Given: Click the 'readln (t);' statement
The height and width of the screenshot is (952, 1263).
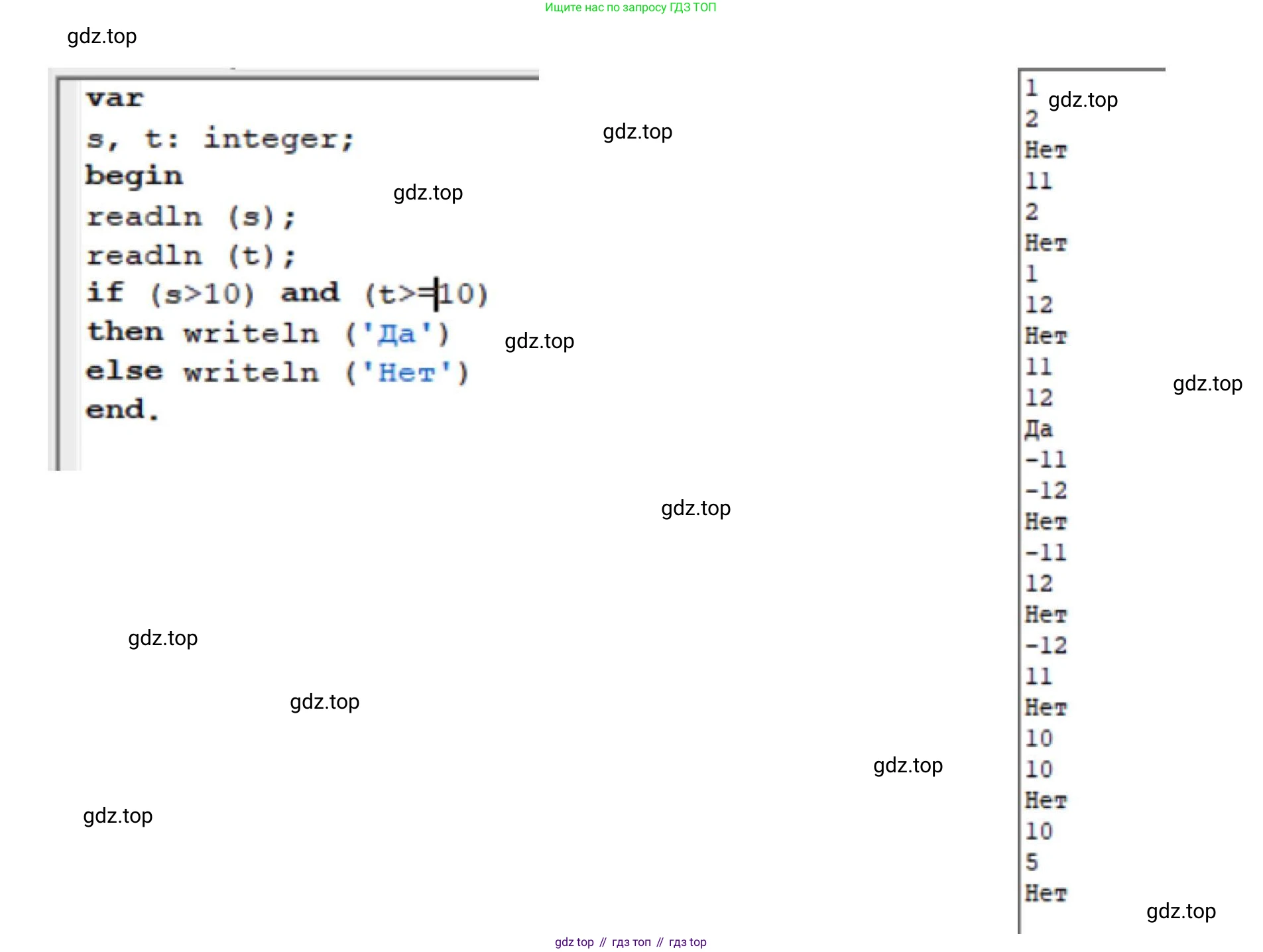Looking at the screenshot, I should (x=191, y=256).
